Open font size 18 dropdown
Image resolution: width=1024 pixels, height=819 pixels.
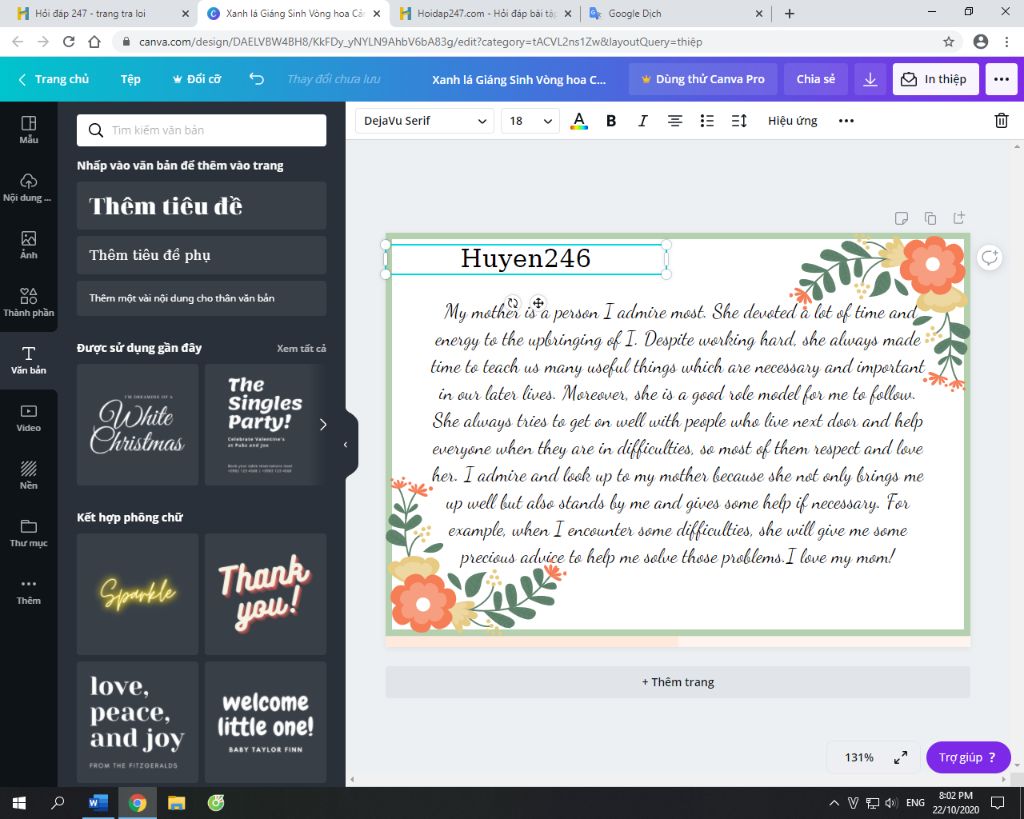click(530, 121)
